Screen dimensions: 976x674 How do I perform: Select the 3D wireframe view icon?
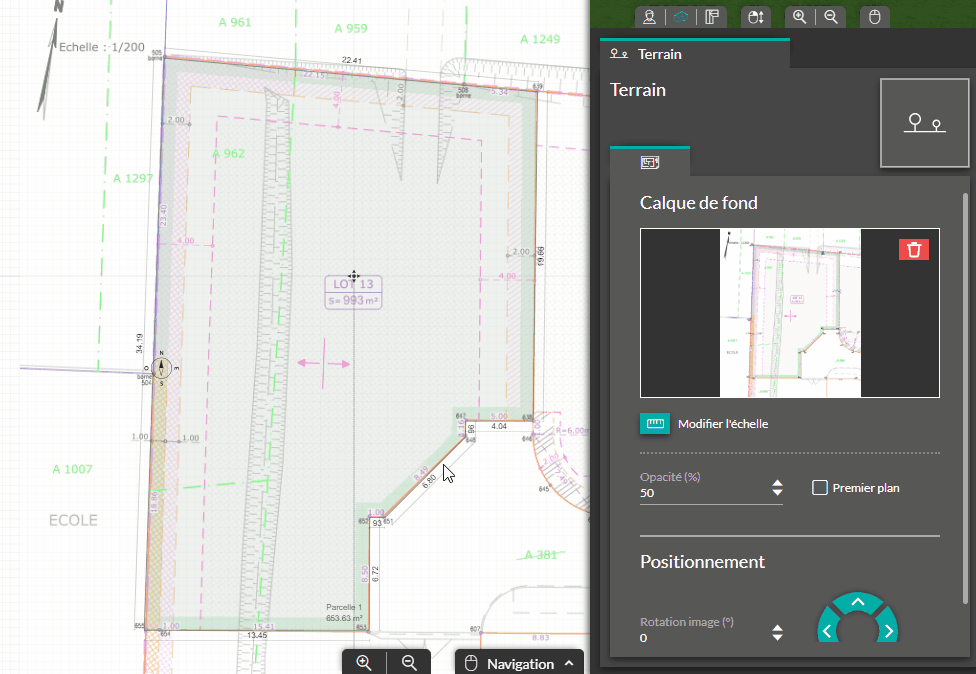point(681,16)
